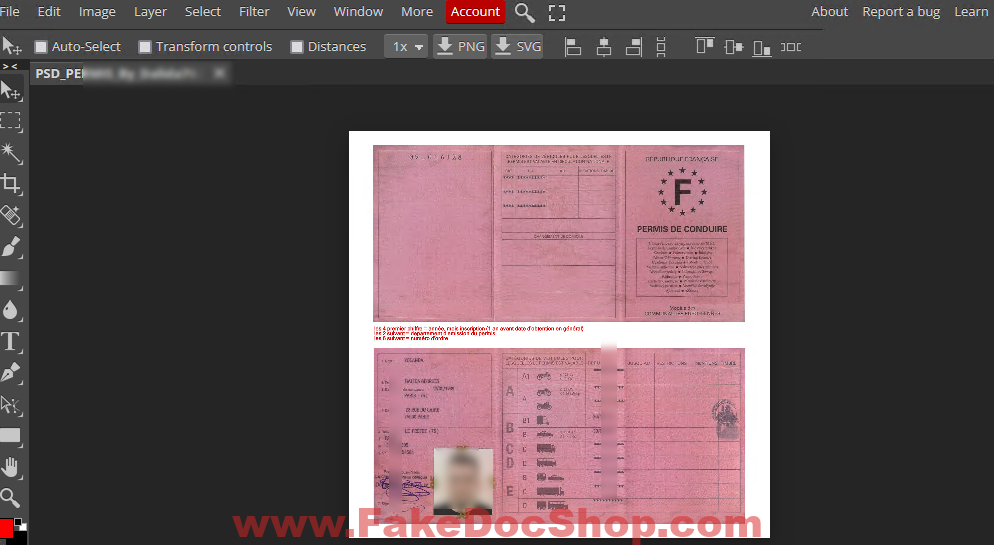Select the Zoom tool in left toolbar
Image resolution: width=994 pixels, height=545 pixels.
[x=11, y=498]
